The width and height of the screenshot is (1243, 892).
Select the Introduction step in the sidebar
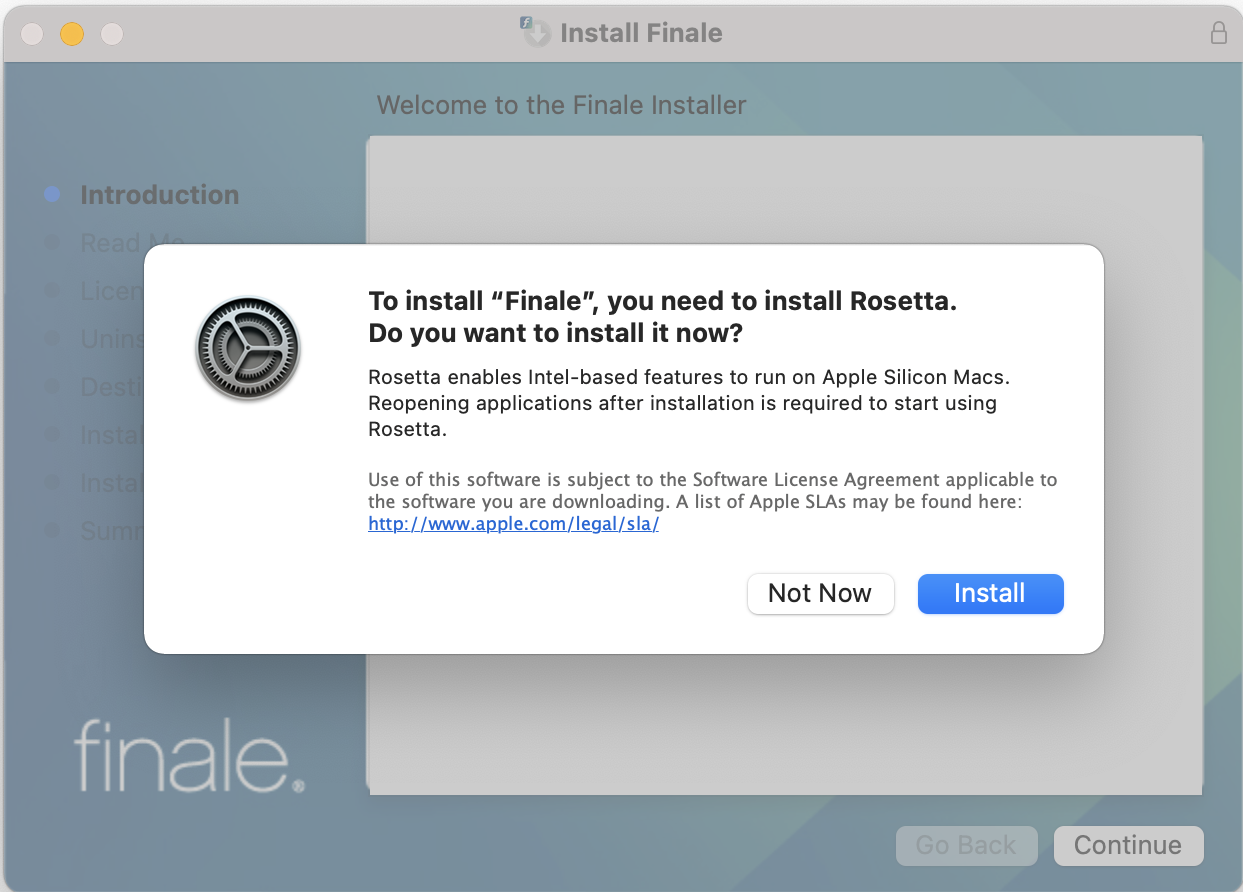point(159,195)
